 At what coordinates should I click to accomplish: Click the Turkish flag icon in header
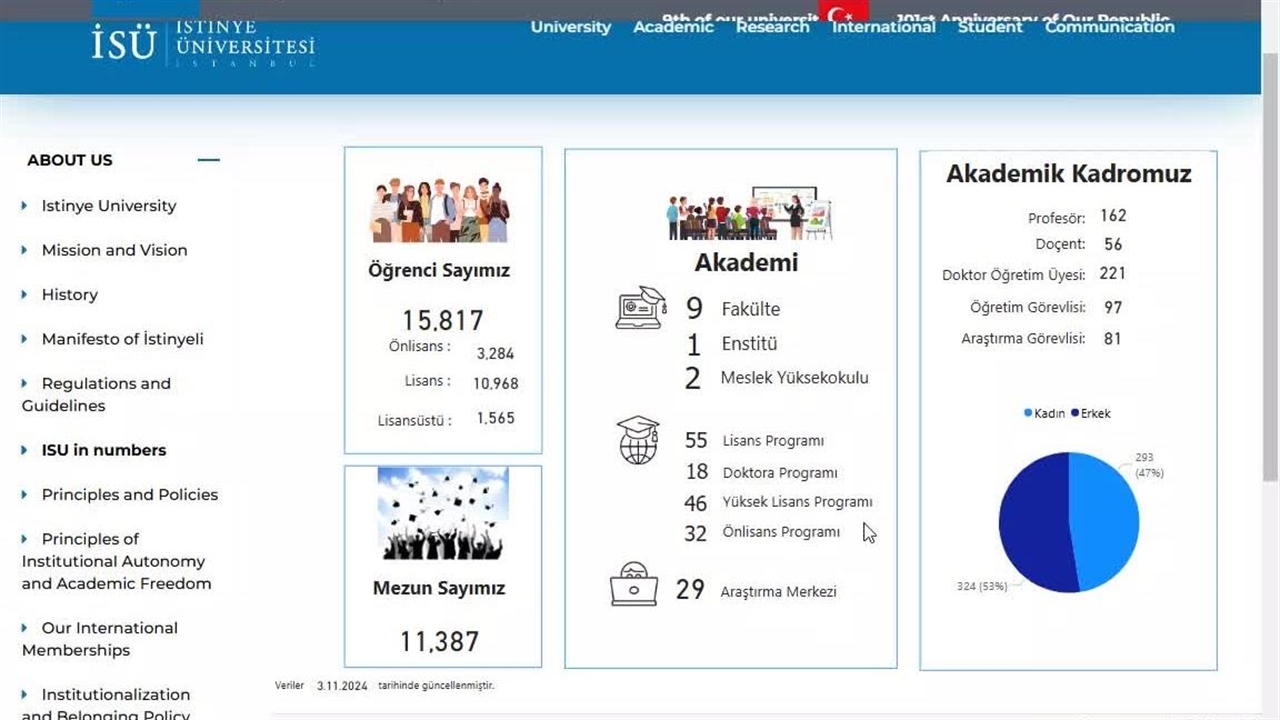(842, 14)
